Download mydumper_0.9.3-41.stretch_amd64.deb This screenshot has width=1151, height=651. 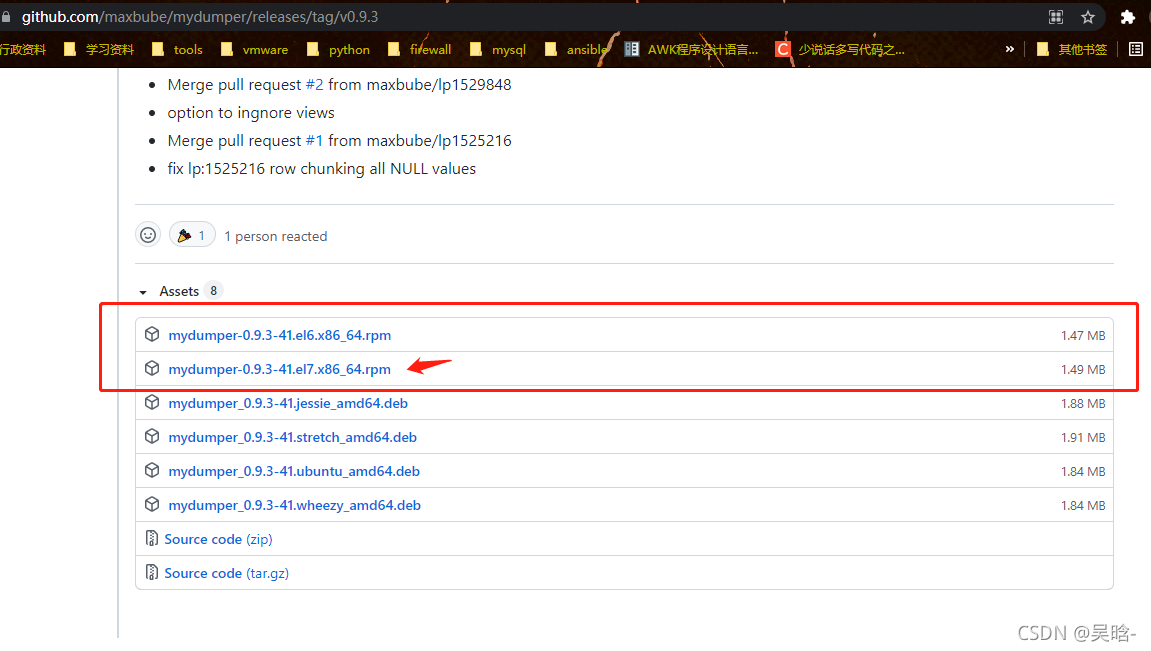pos(292,437)
